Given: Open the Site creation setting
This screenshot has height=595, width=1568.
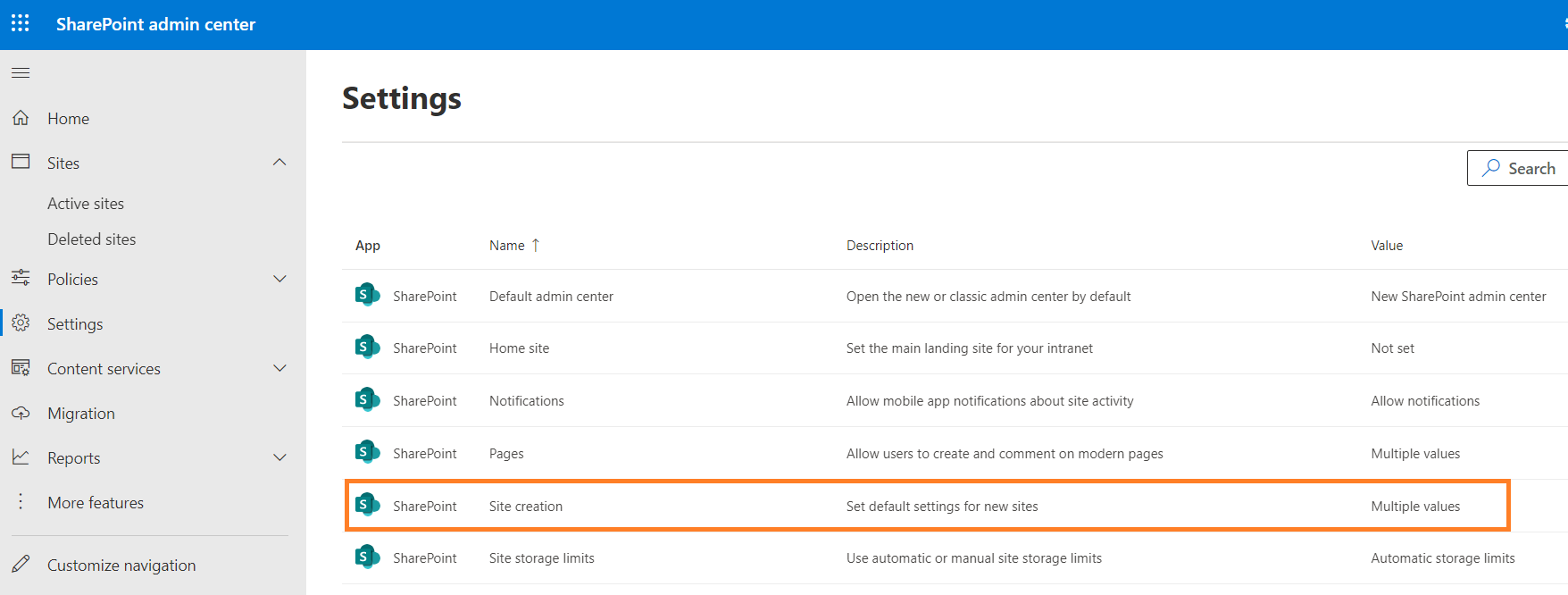Looking at the screenshot, I should click(526, 506).
